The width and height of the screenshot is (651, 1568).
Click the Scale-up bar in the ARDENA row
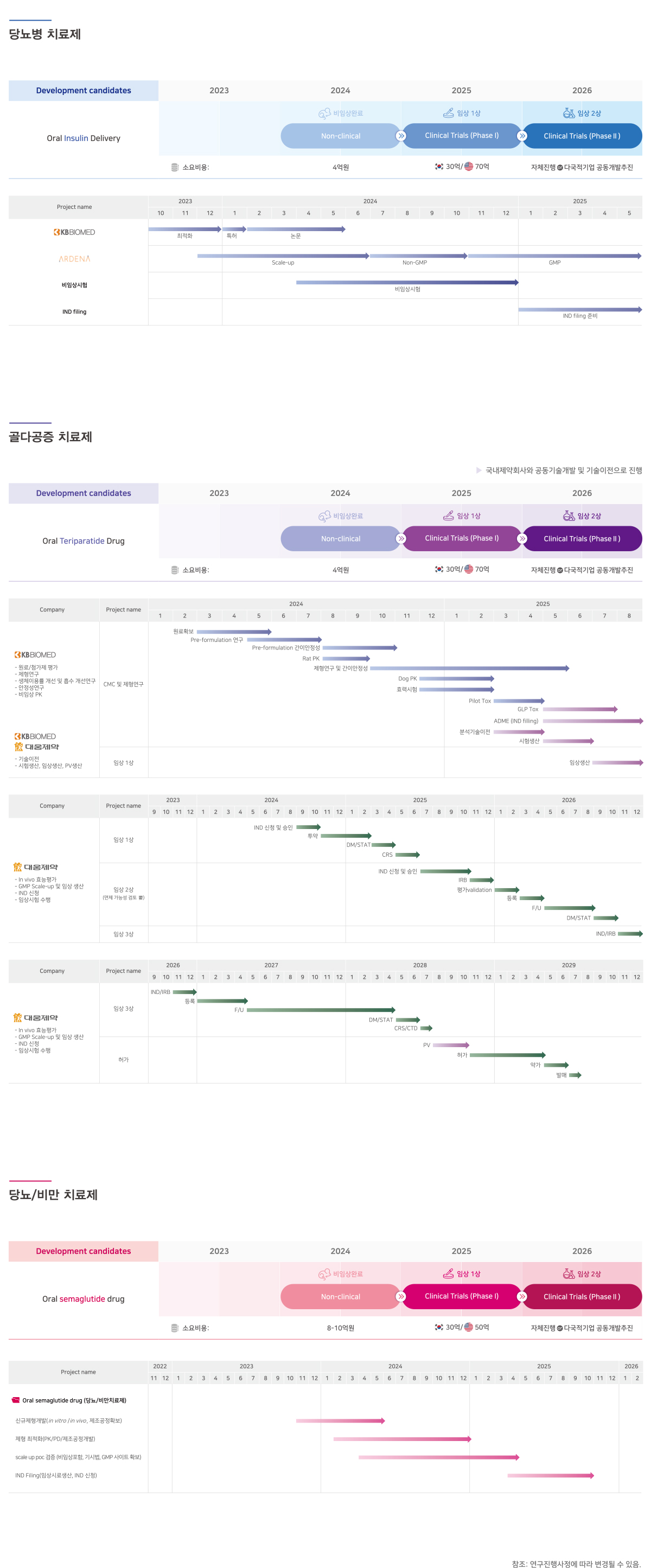click(283, 256)
